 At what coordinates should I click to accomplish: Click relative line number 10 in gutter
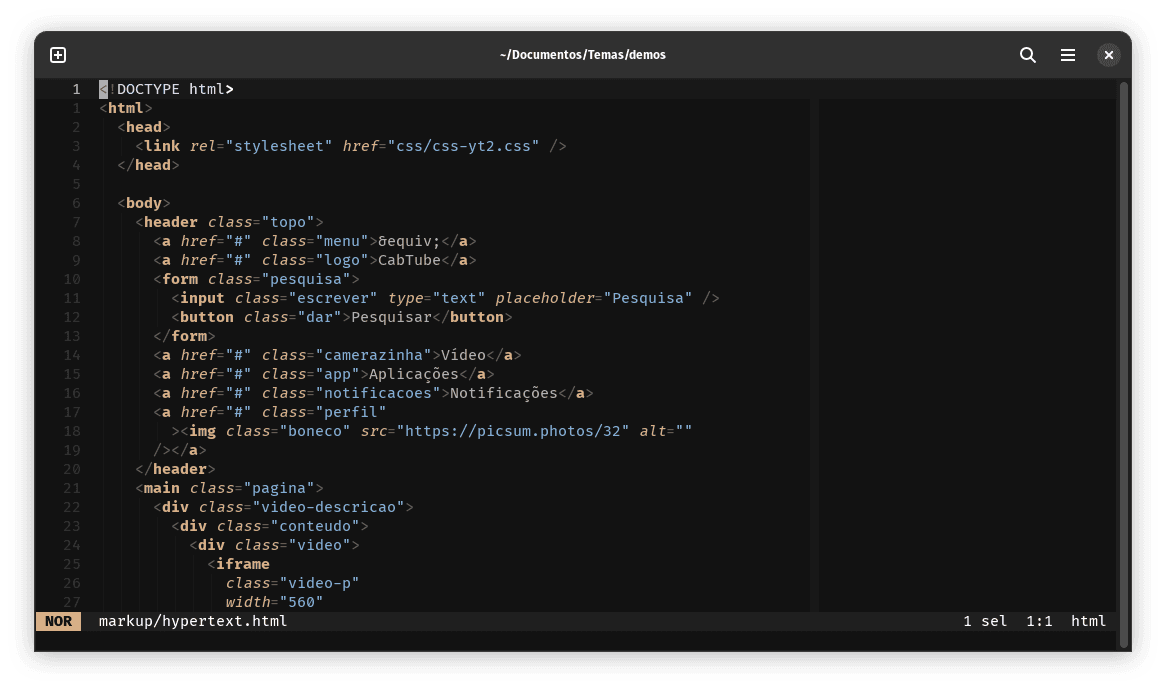pyautogui.click(x=71, y=279)
